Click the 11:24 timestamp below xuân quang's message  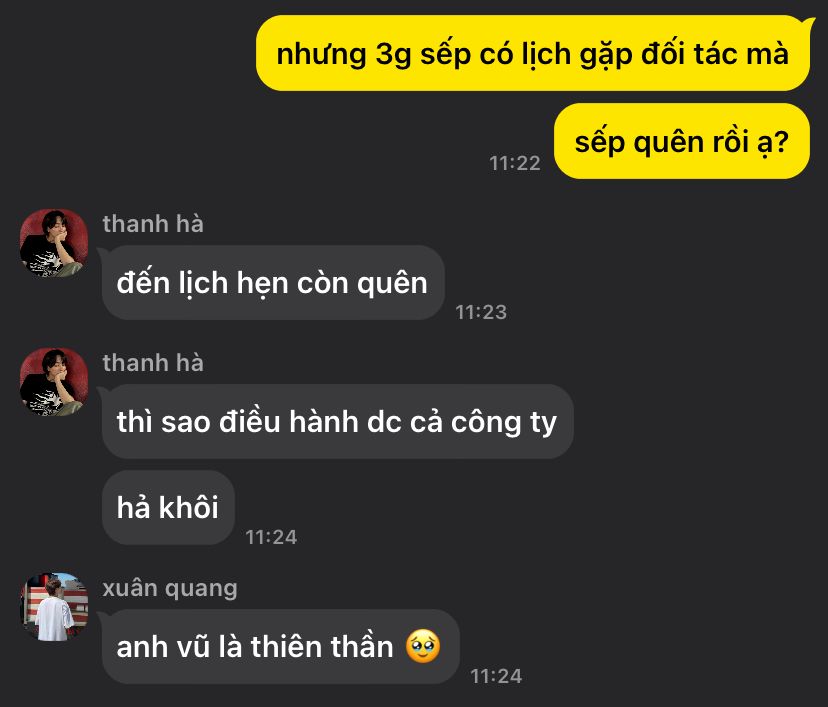(x=496, y=676)
